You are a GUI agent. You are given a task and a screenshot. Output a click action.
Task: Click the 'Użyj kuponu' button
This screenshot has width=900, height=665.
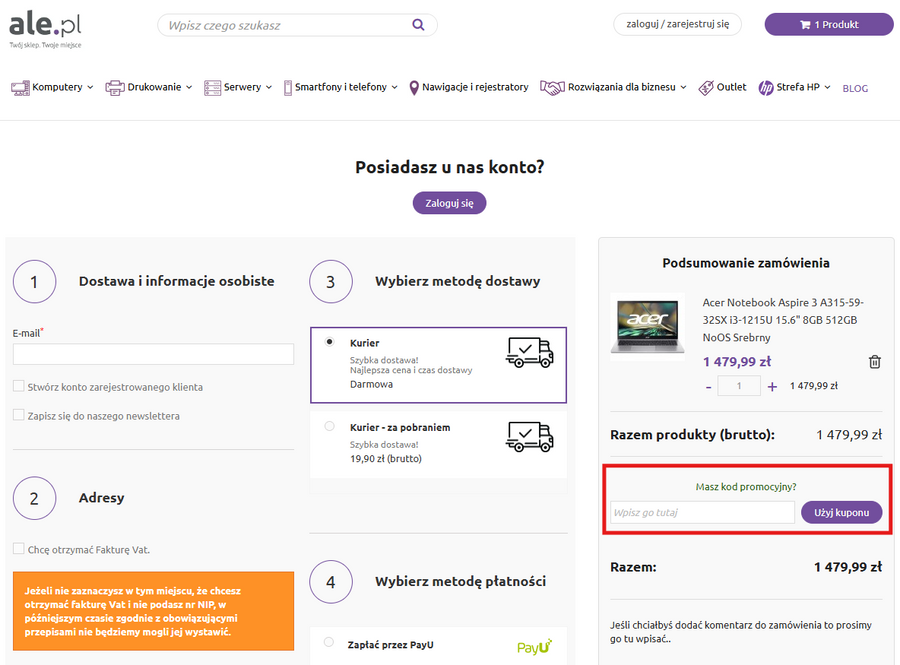click(841, 512)
